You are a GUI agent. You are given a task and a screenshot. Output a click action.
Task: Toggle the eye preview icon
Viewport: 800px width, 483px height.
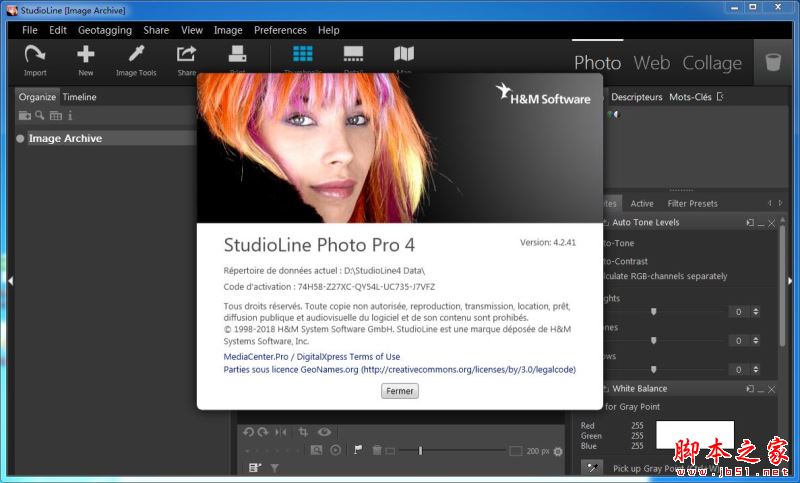pyautogui.click(x=324, y=432)
